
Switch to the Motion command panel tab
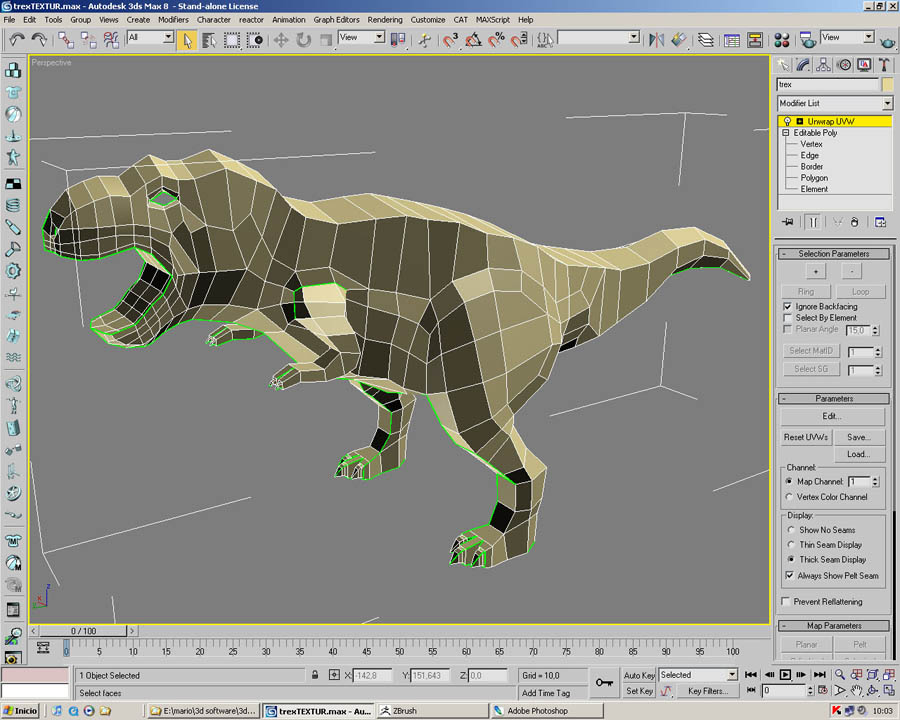tap(844, 64)
